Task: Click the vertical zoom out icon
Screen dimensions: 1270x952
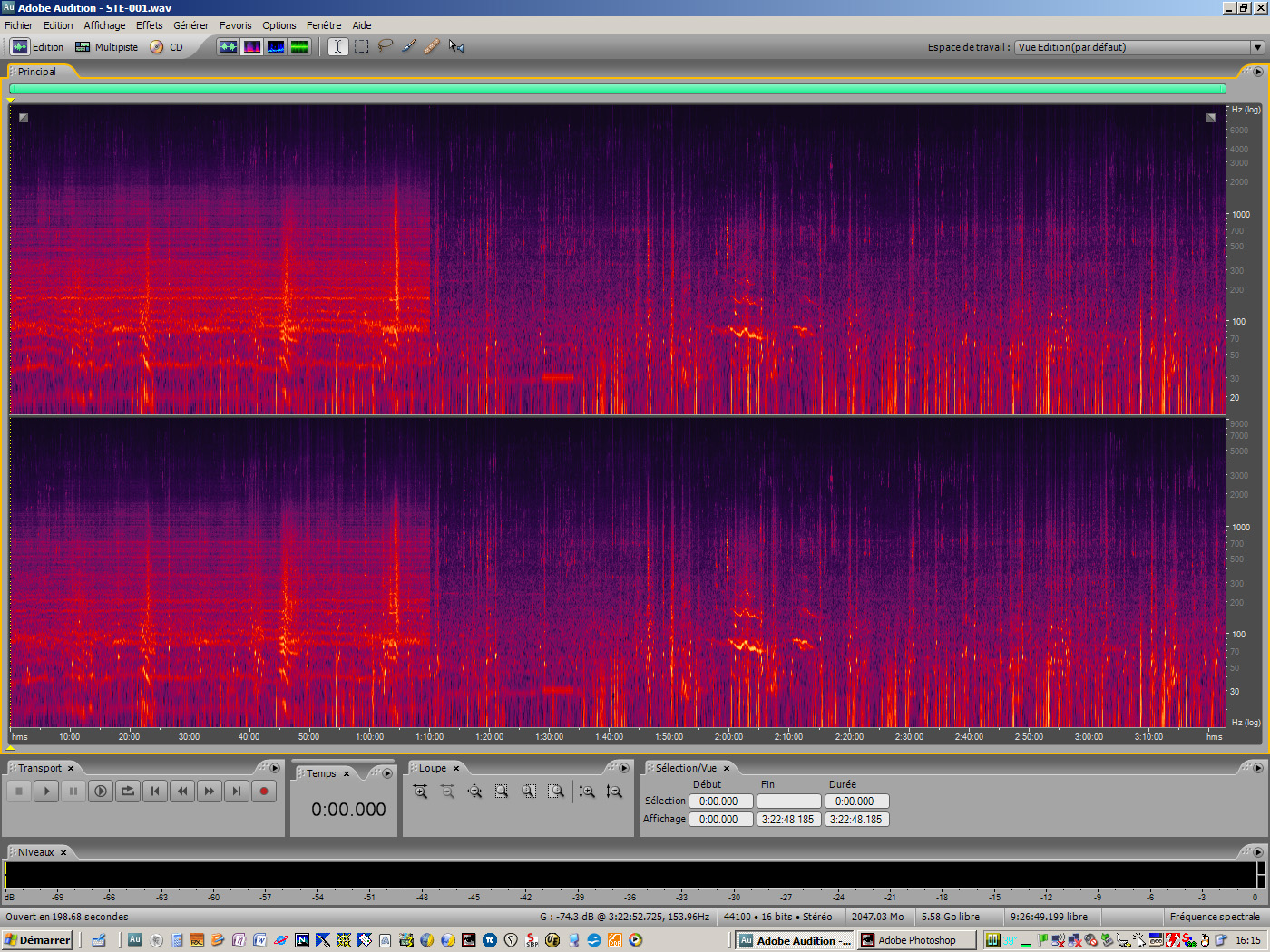Action: pos(614,792)
